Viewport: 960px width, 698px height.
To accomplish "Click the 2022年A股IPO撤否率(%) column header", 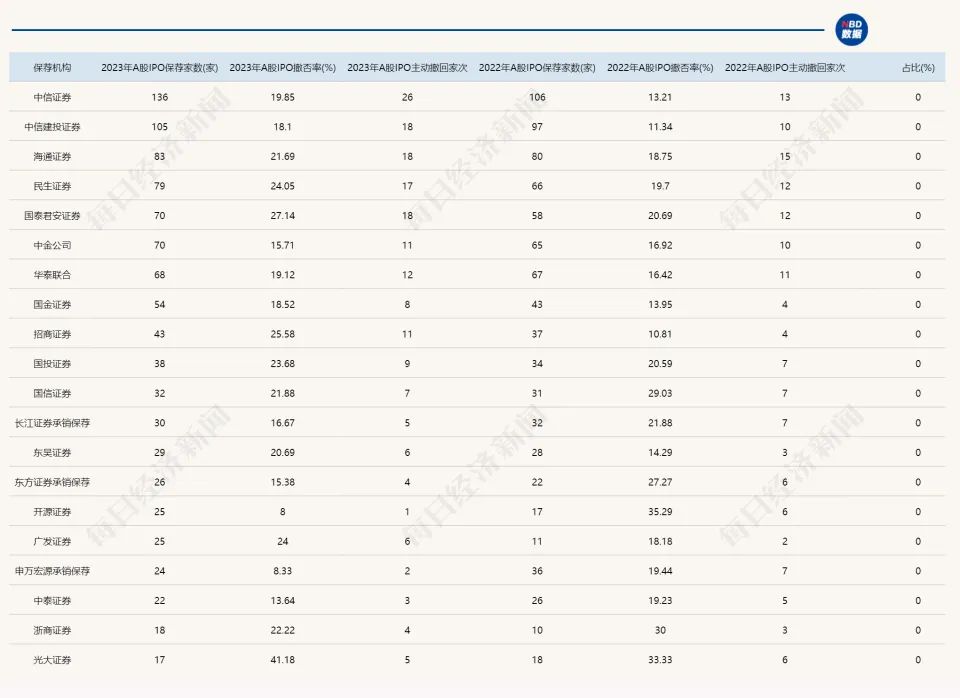I will click(x=660, y=68).
